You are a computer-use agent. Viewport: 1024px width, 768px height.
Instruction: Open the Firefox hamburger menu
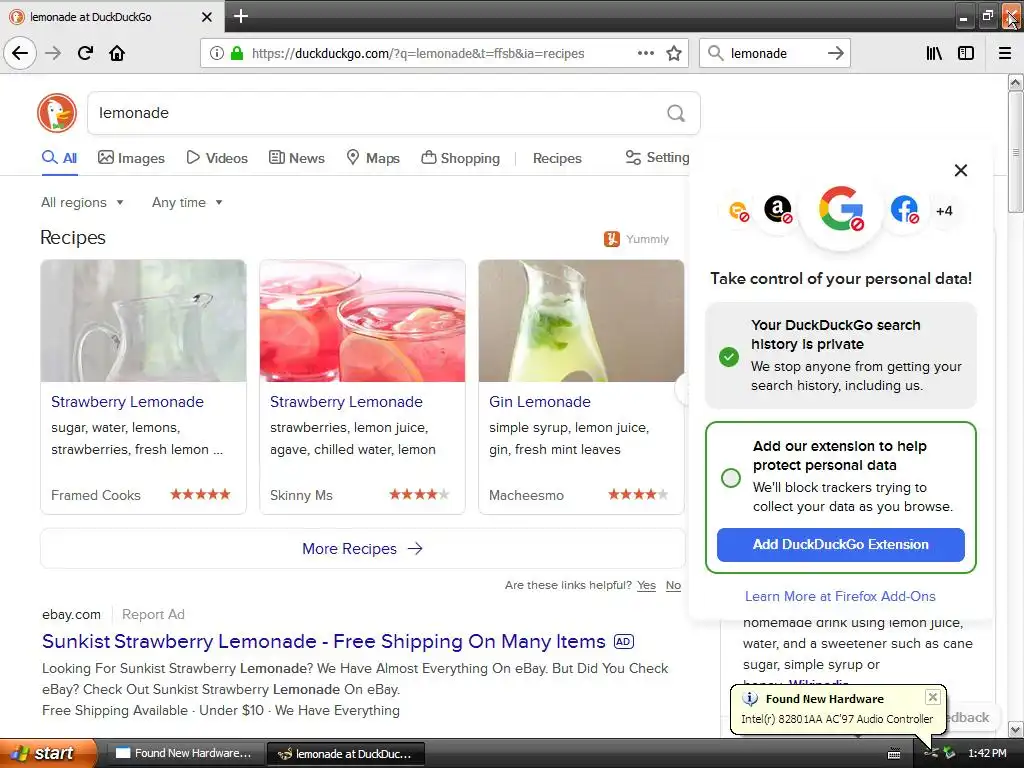tap(1005, 53)
